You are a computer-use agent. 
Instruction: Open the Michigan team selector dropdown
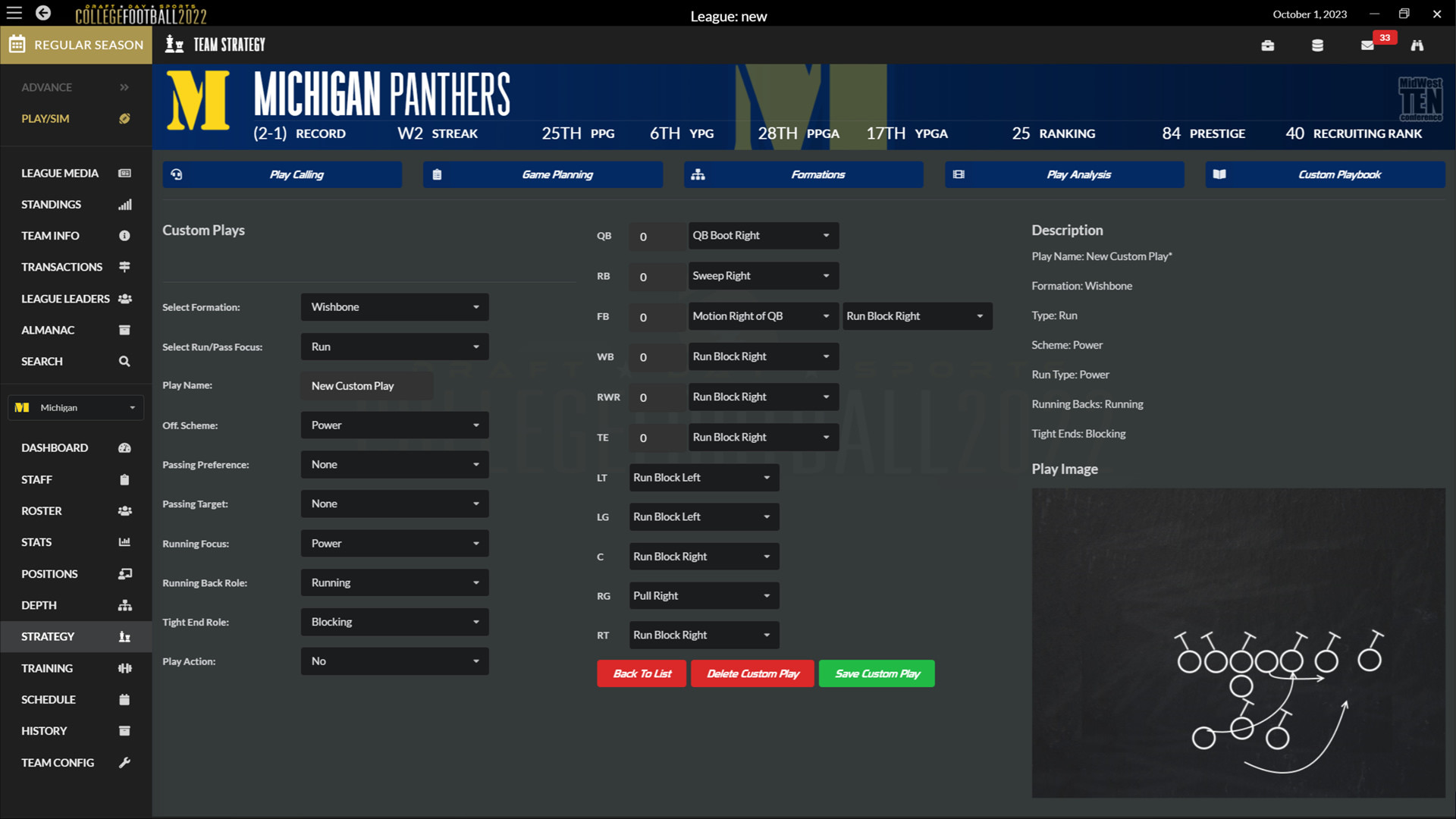pyautogui.click(x=75, y=407)
